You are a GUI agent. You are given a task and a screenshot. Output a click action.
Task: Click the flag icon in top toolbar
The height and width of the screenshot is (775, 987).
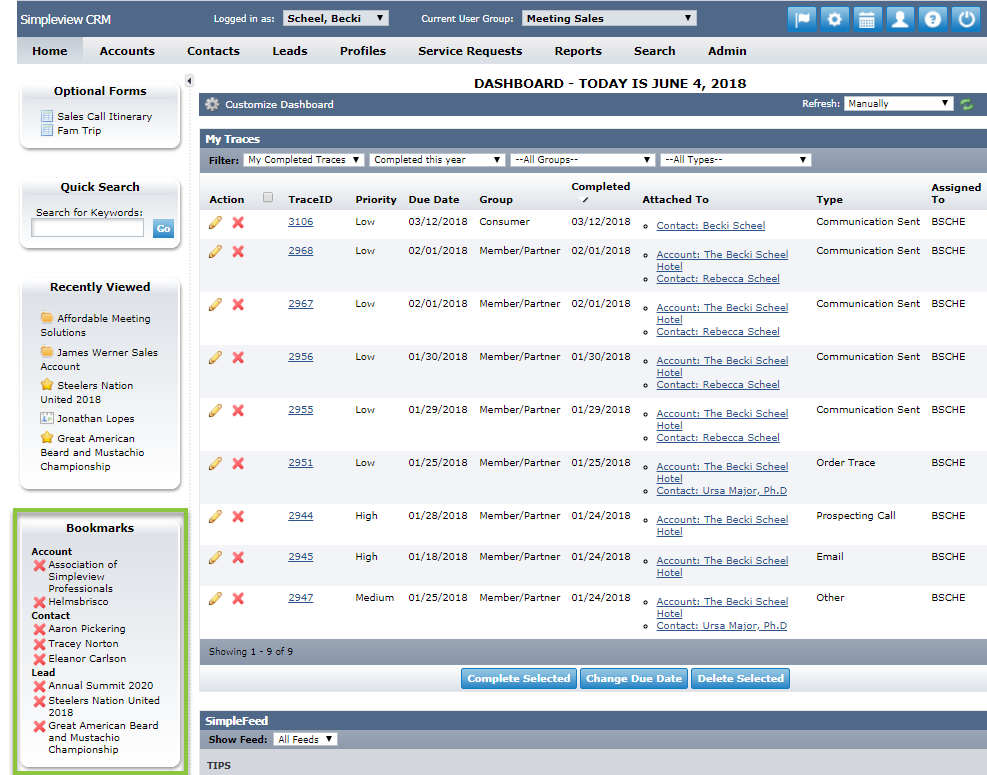[x=801, y=20]
